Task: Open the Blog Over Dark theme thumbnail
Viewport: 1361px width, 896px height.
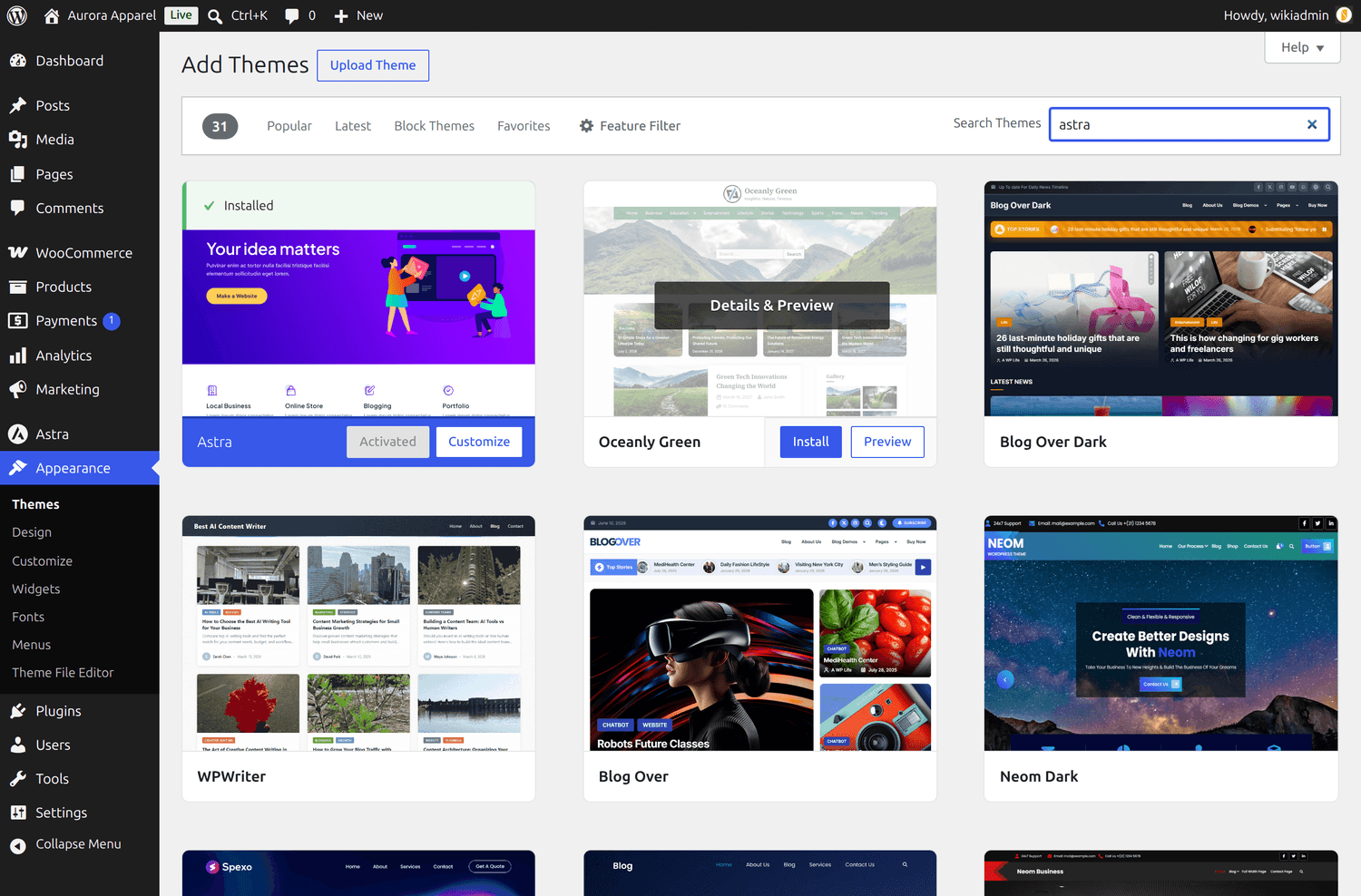Action: pyautogui.click(x=1161, y=298)
